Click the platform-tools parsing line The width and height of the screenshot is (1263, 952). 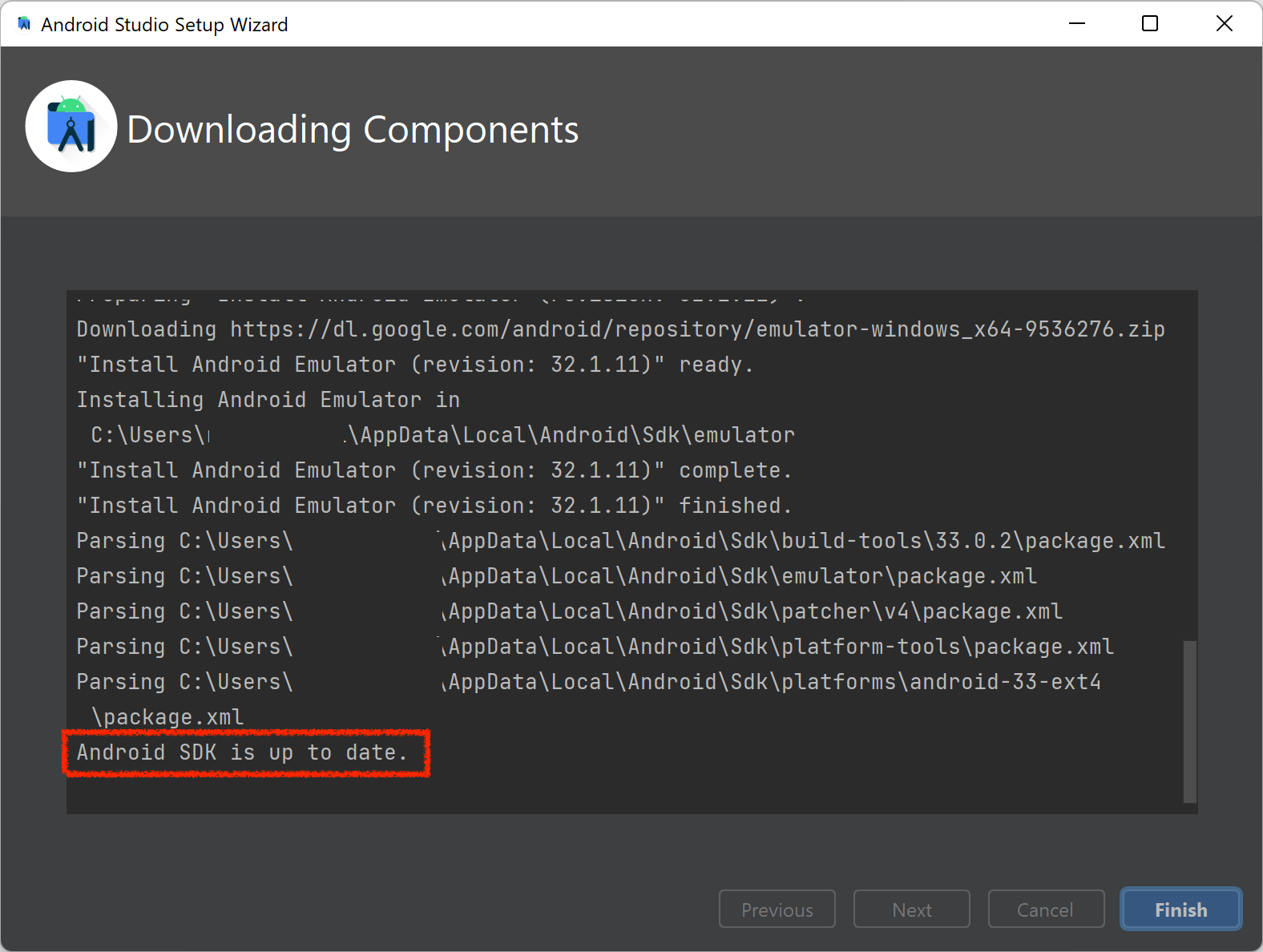tap(595, 647)
